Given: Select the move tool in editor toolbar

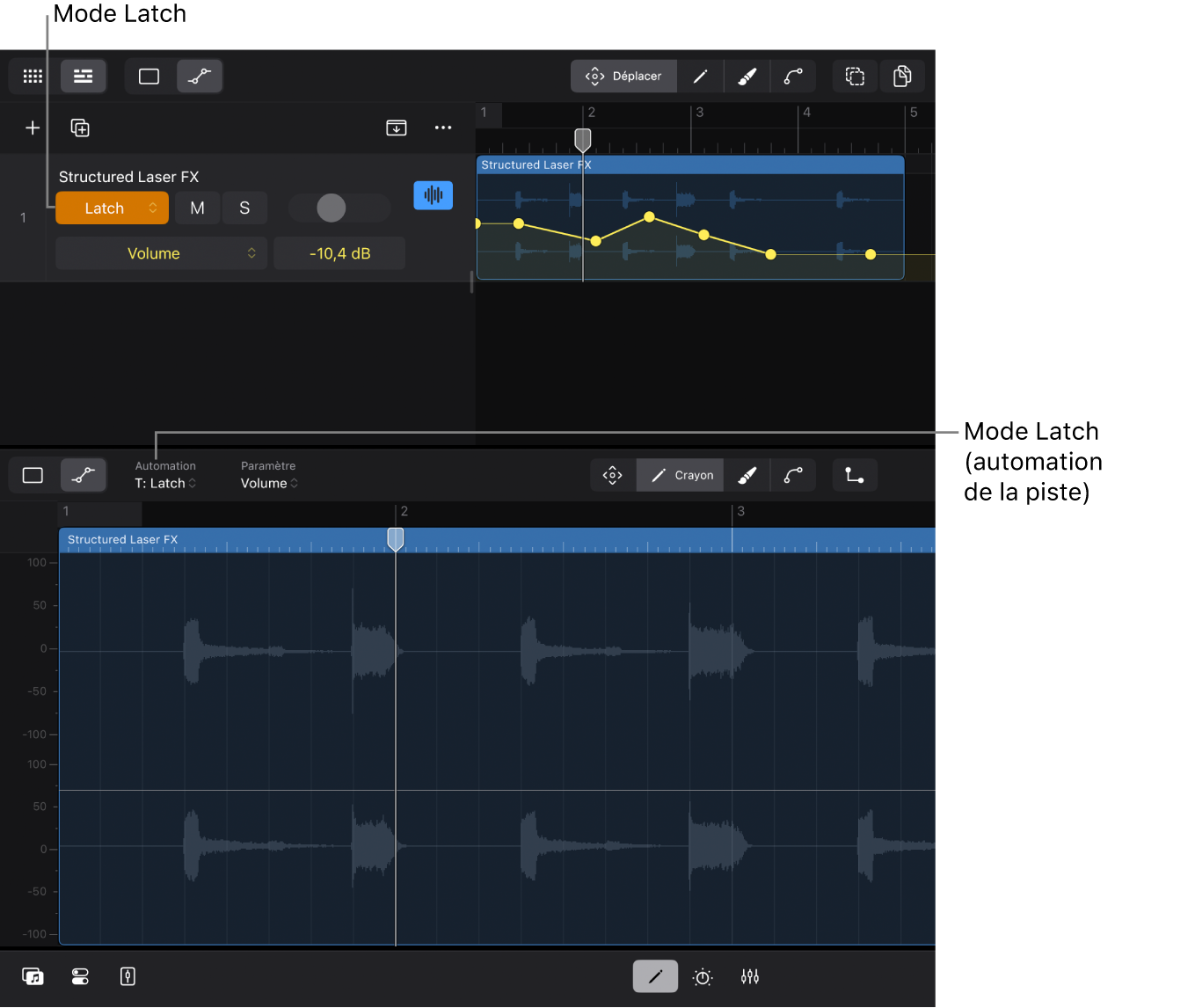Looking at the screenshot, I should pyautogui.click(x=613, y=476).
